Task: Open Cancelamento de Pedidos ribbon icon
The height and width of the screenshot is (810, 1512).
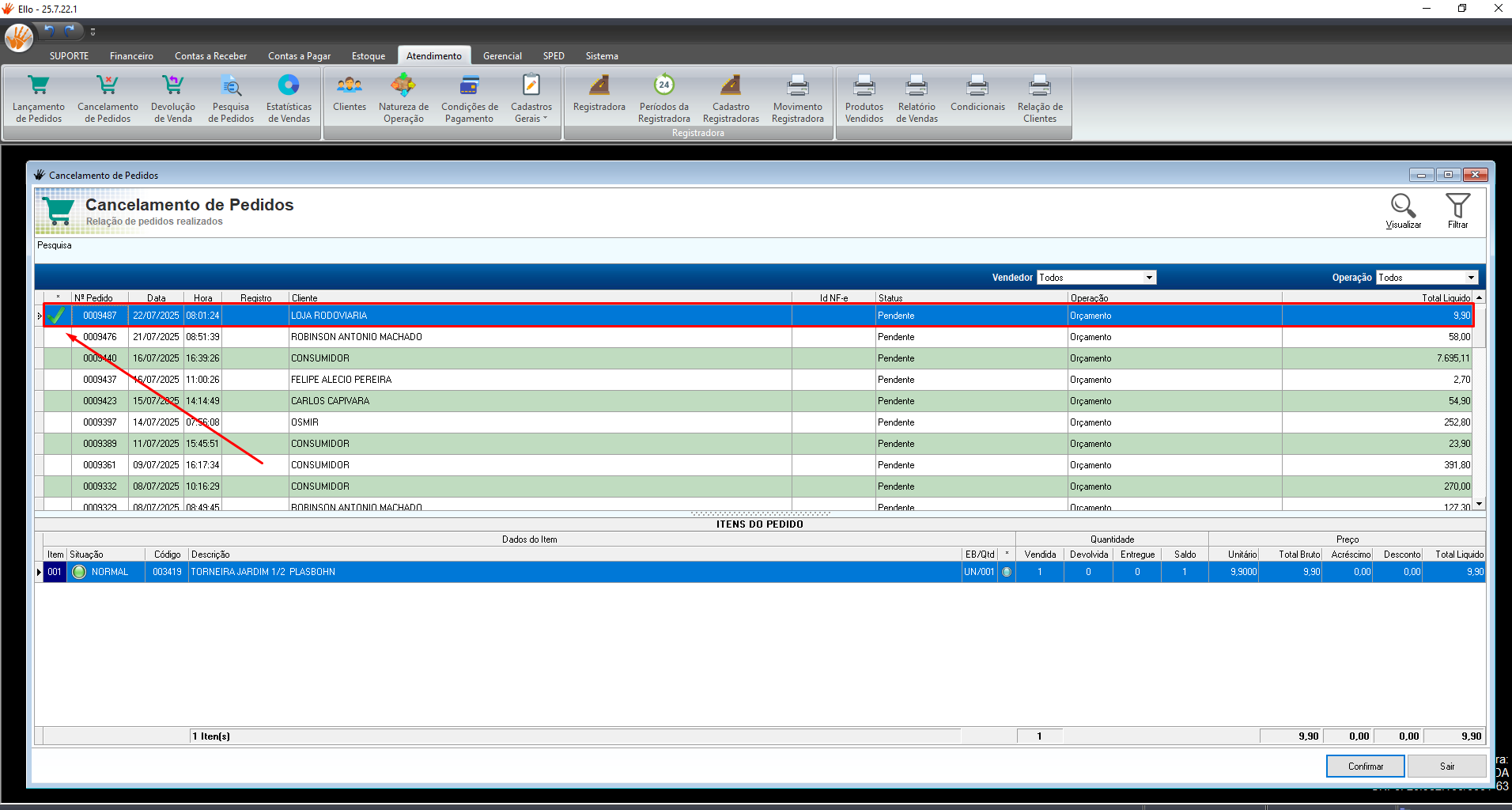Action: [x=108, y=99]
